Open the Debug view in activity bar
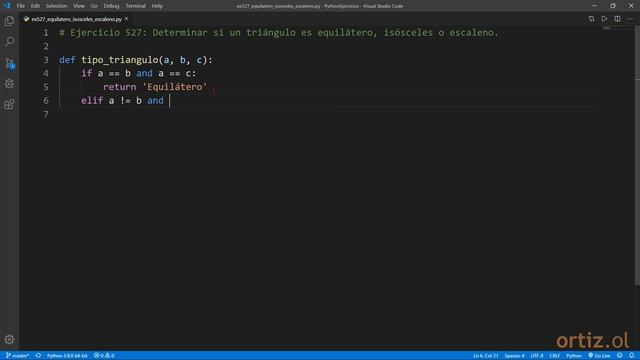Viewport: 640px width, 360px height. 9,84
